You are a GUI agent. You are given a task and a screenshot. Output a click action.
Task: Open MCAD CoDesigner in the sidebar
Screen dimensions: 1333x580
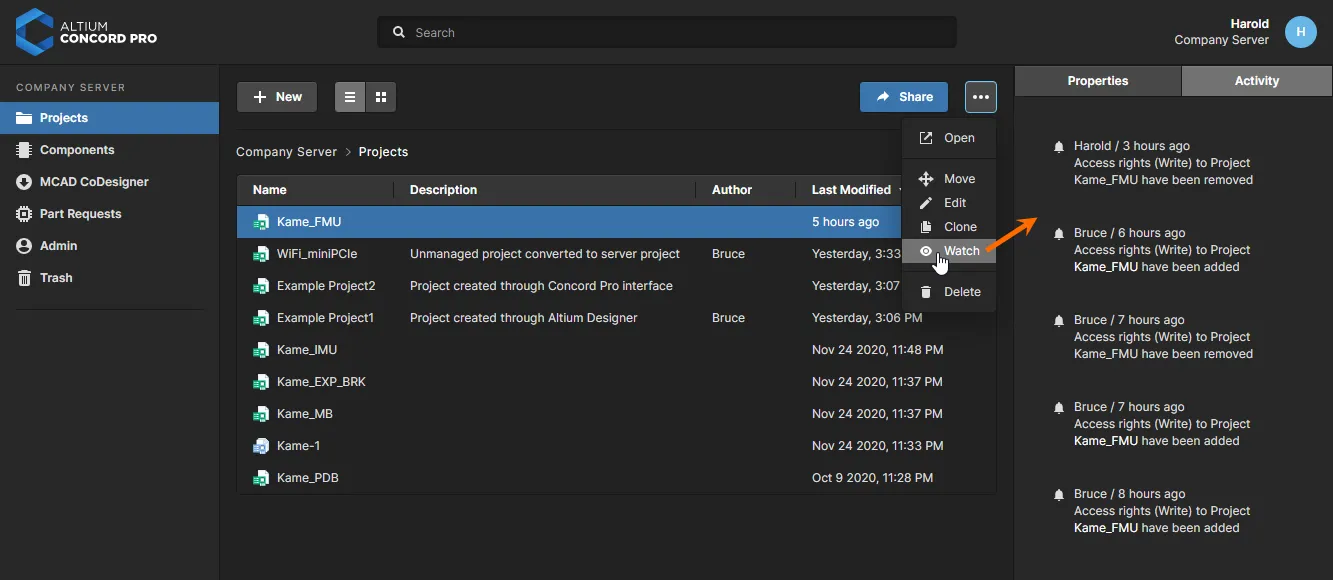(109, 182)
